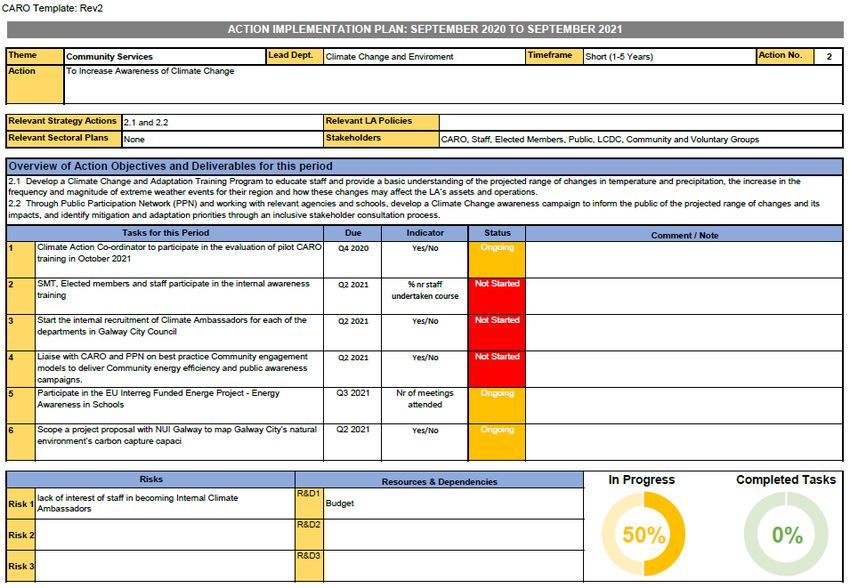Click the Relevant Sectoral Plans 'None' cell
The height and width of the screenshot is (588, 850).
(x=222, y=139)
